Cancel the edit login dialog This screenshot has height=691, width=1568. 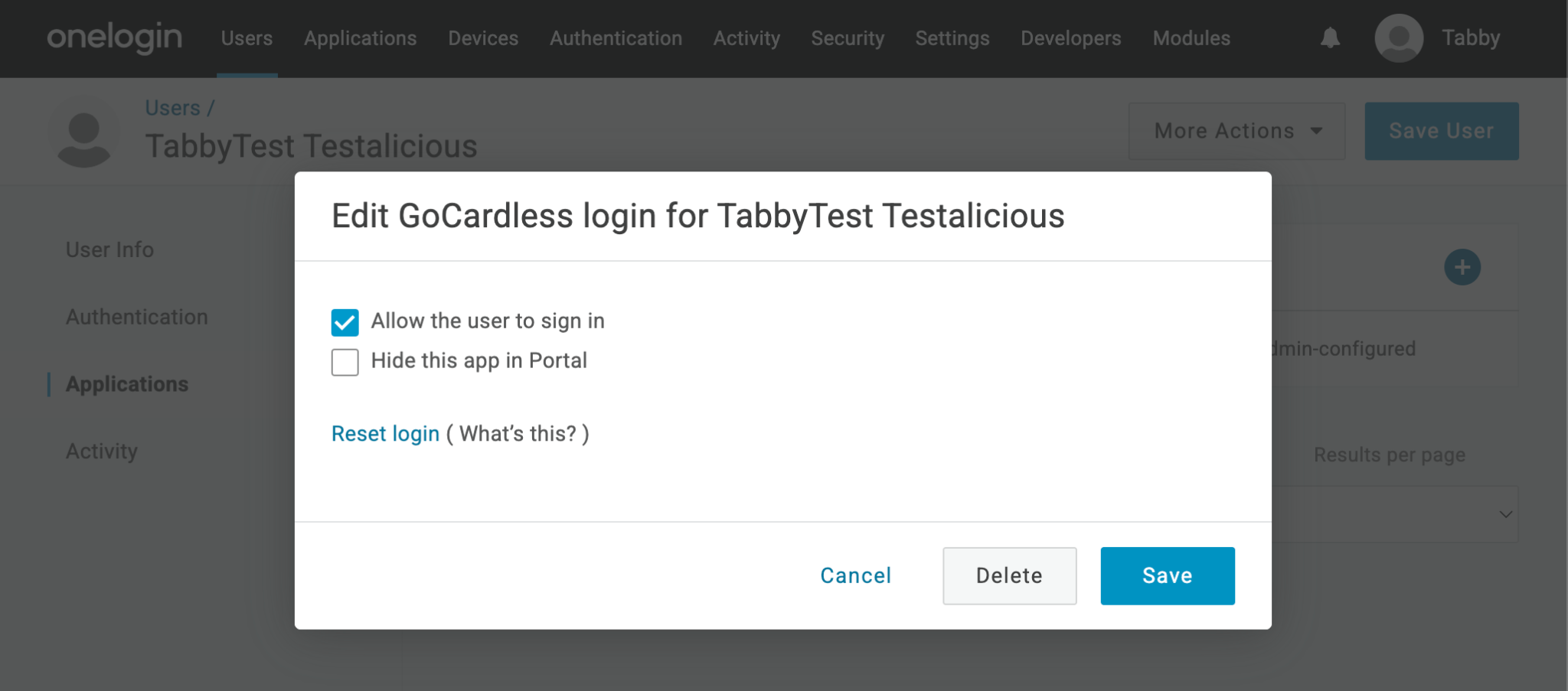(855, 575)
